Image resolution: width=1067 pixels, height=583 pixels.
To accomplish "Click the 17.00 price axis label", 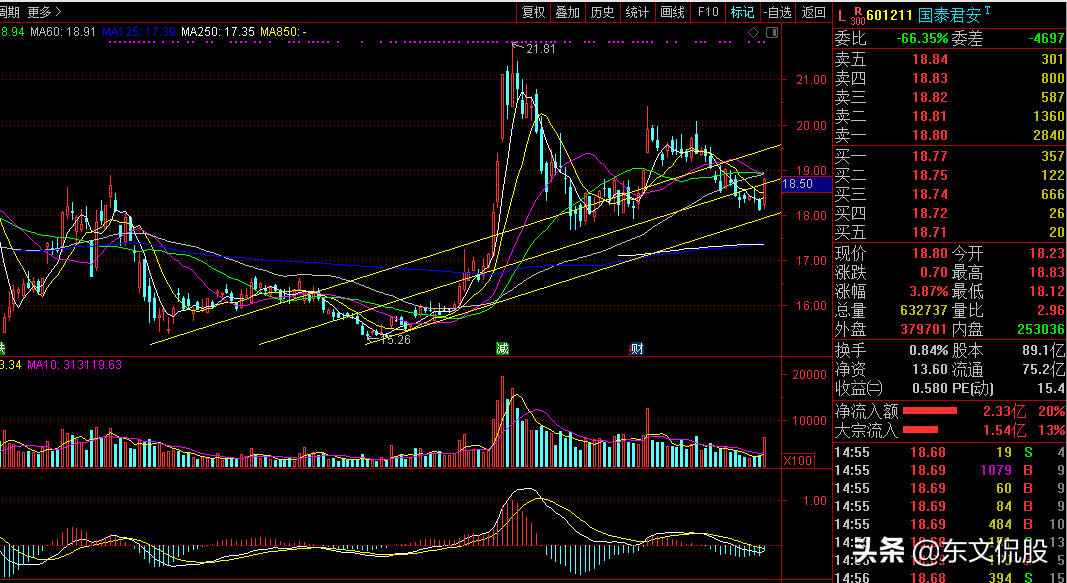I will point(811,261).
